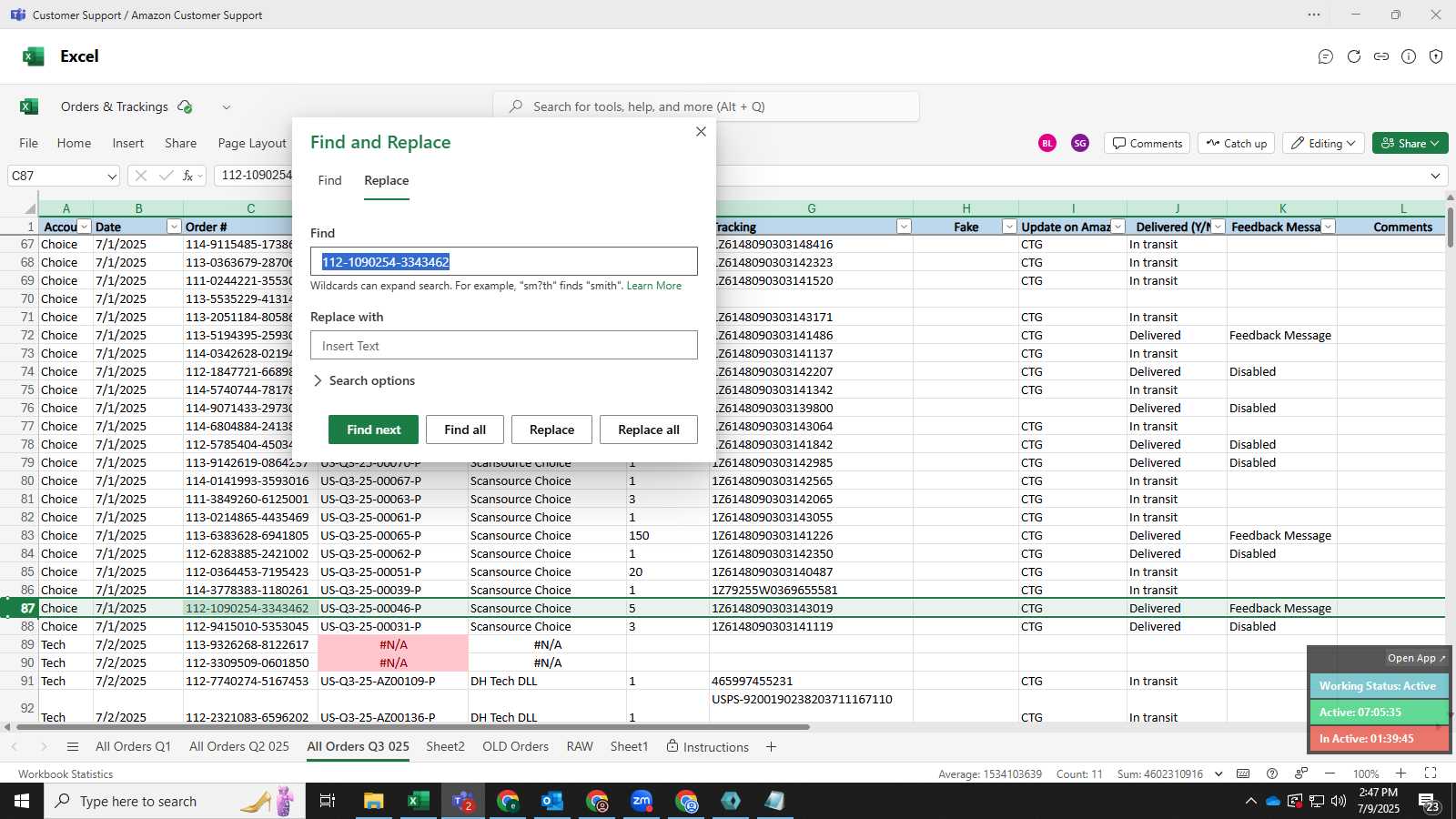Click the Windows Start button
Viewport: 1456px width, 819px height.
click(x=22, y=801)
